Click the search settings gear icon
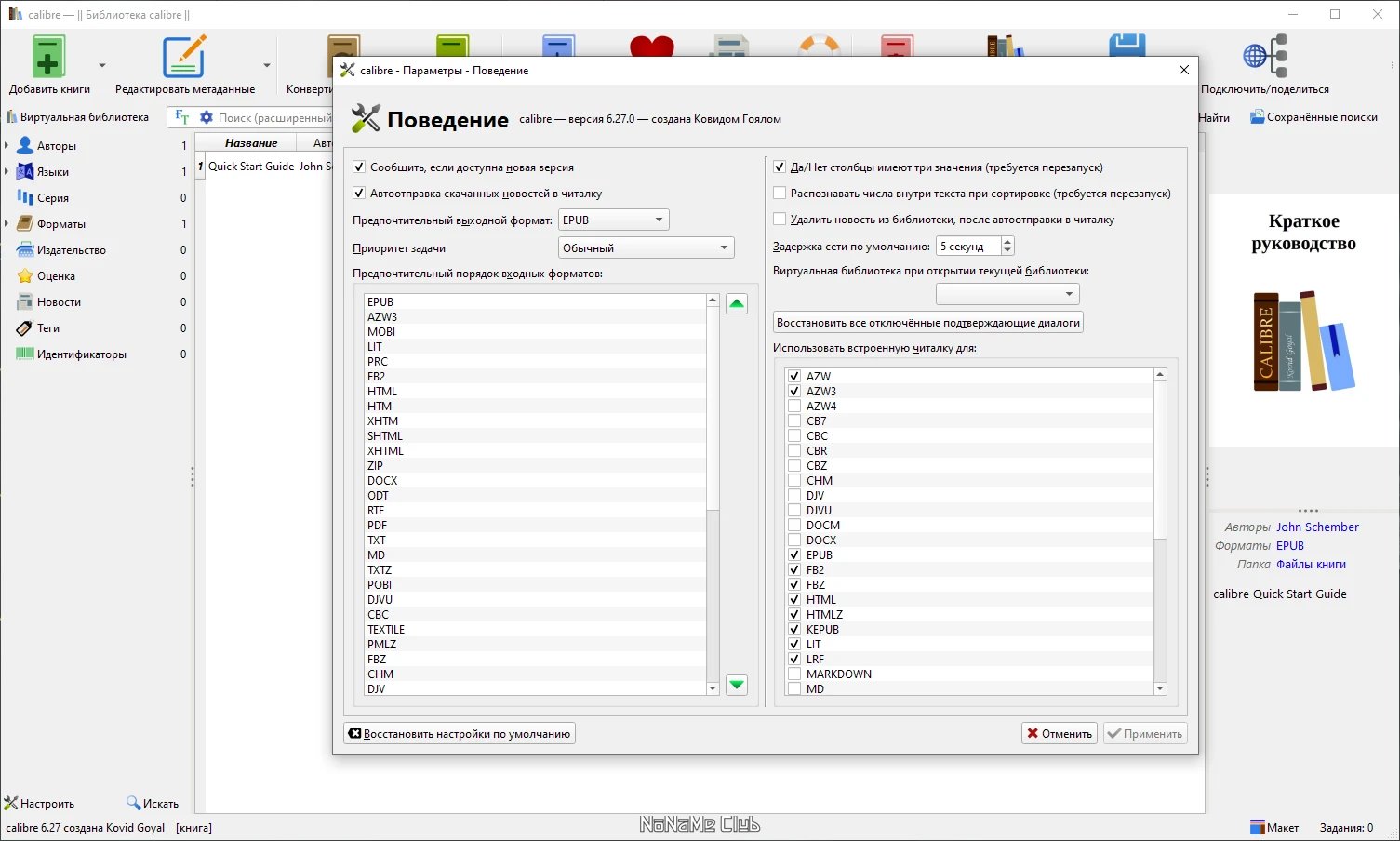Screen dimensions: 1400x841 tap(207, 117)
